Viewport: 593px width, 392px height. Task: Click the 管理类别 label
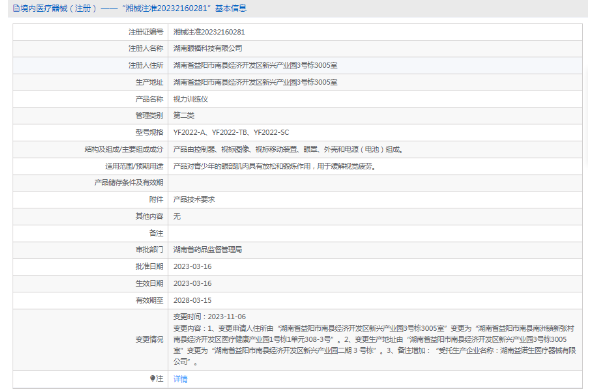(149, 116)
